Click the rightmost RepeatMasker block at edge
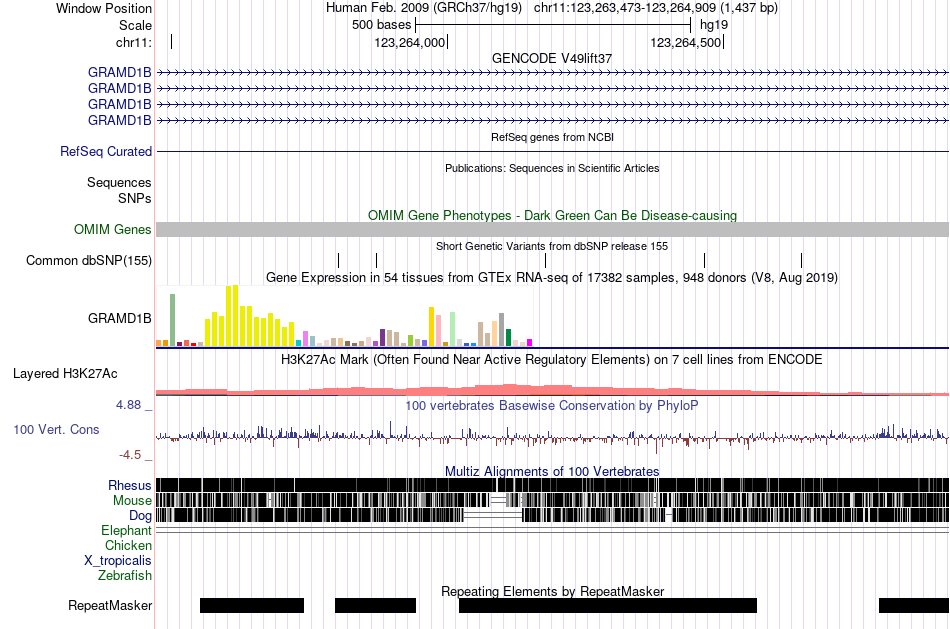The height and width of the screenshot is (629, 950). (914, 605)
